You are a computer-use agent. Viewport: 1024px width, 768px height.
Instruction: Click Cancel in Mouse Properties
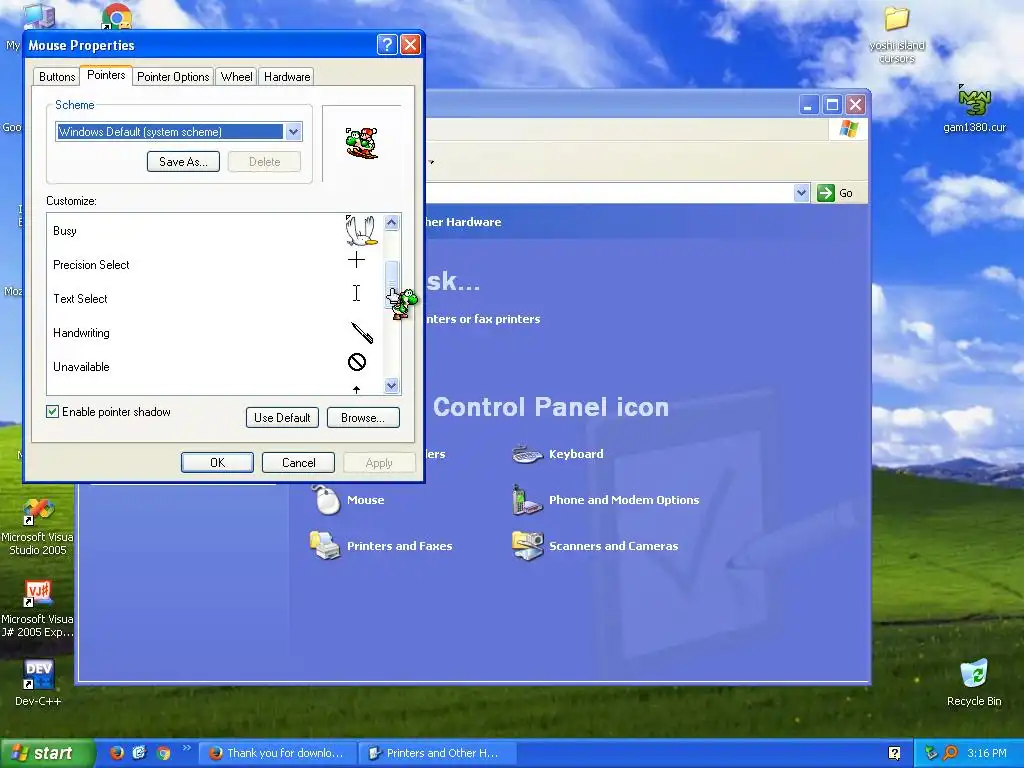click(x=298, y=462)
